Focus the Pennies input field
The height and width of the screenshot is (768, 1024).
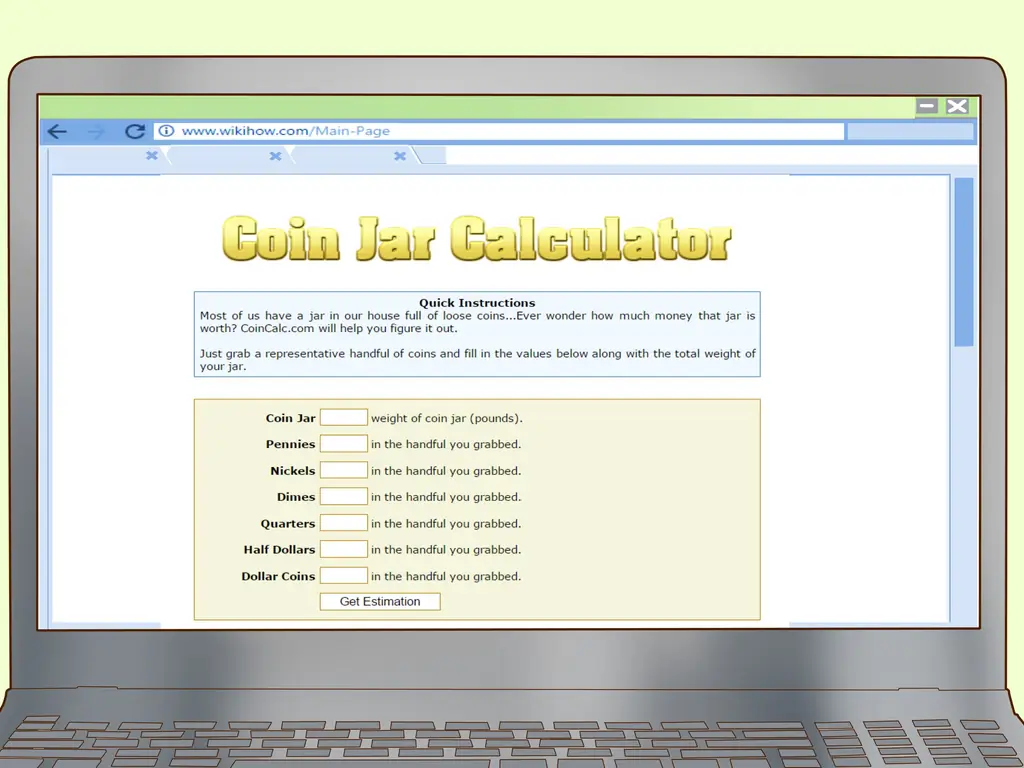click(344, 443)
